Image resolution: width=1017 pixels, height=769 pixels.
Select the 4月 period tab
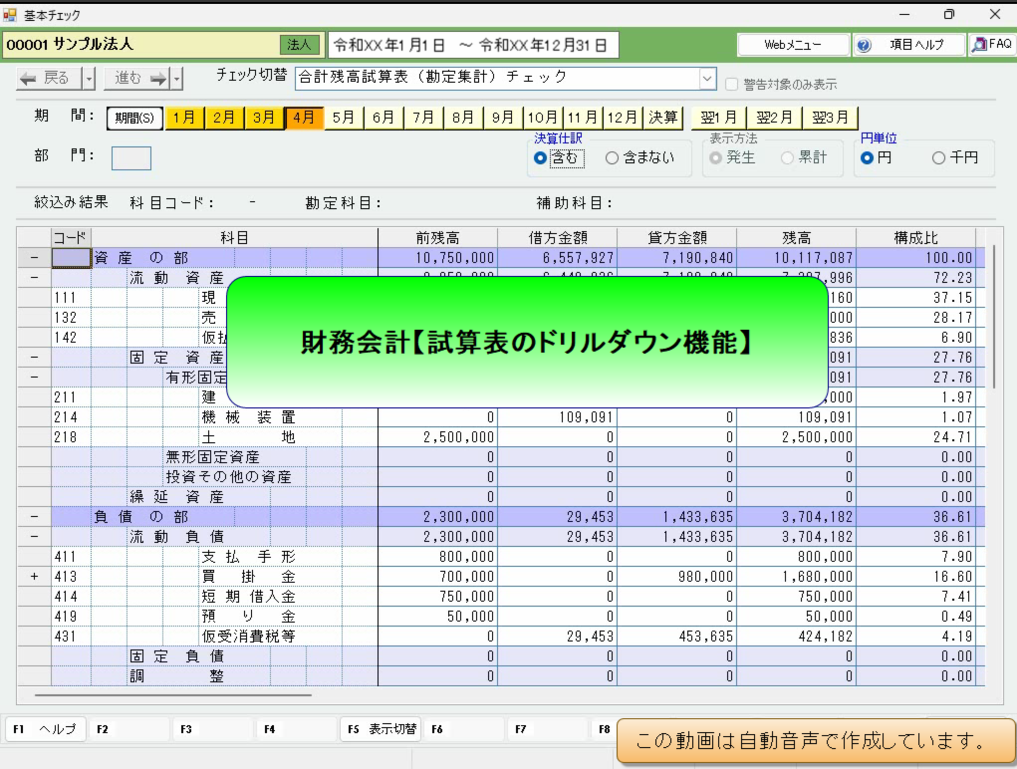(304, 118)
